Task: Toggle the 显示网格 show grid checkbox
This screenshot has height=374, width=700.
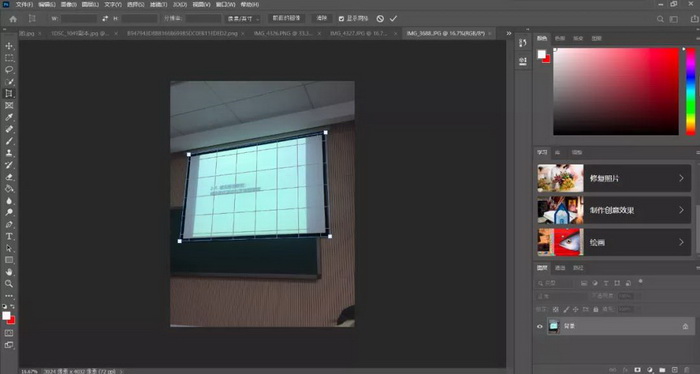Action: coord(341,19)
